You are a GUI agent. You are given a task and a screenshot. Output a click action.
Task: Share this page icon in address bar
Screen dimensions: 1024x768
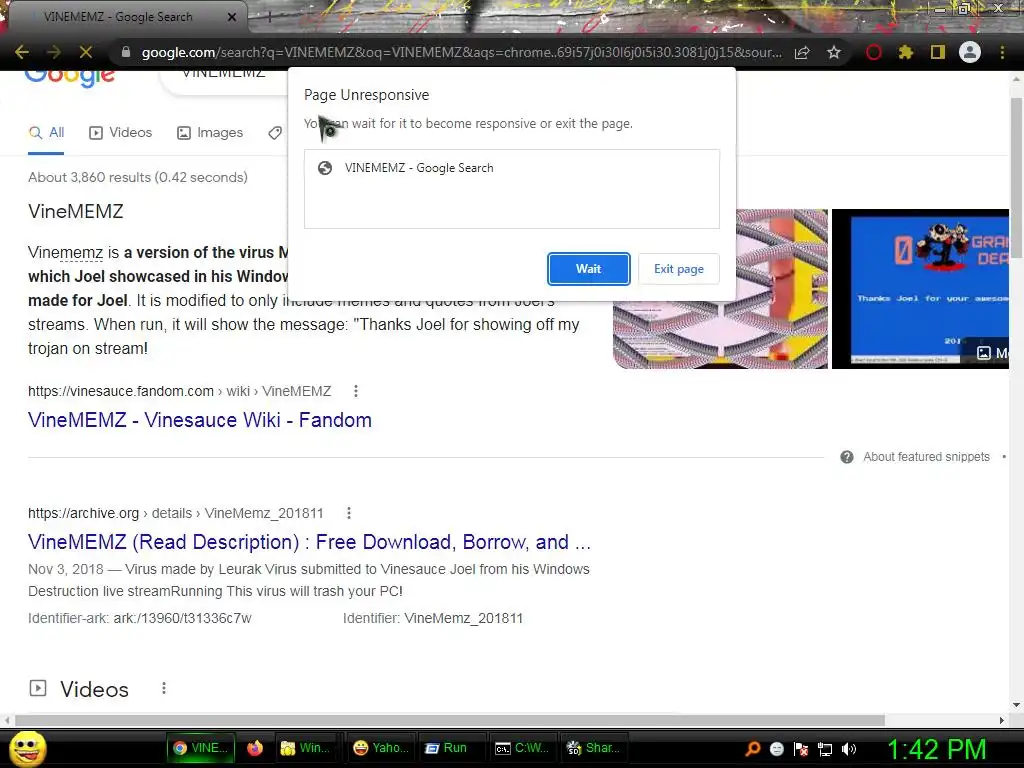tap(802, 52)
